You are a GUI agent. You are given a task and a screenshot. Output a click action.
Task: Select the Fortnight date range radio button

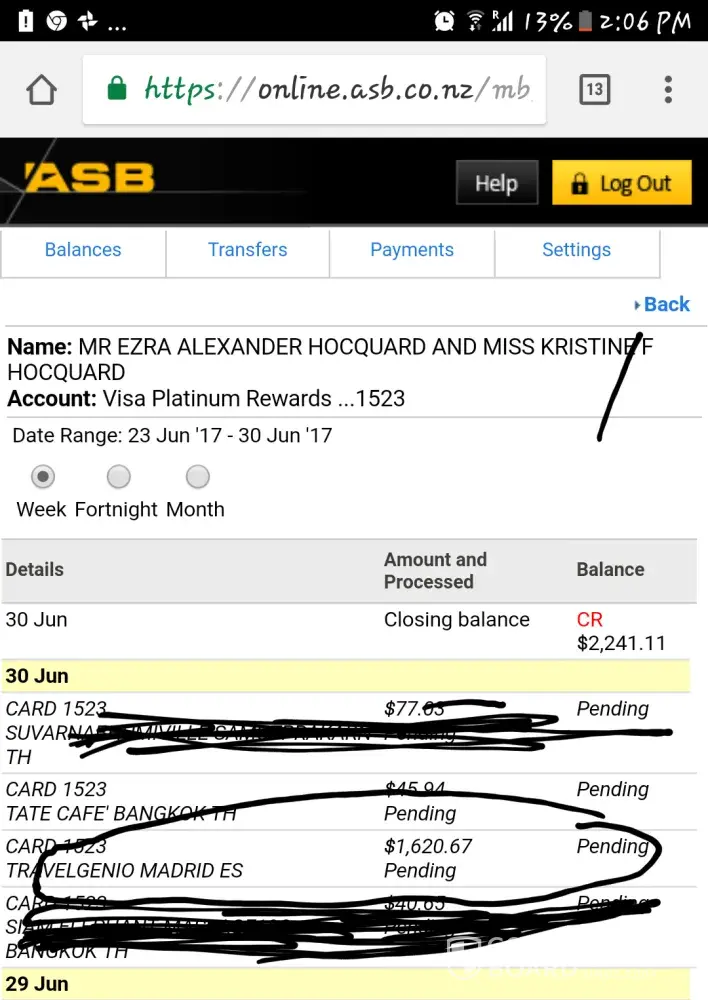[x=119, y=476]
